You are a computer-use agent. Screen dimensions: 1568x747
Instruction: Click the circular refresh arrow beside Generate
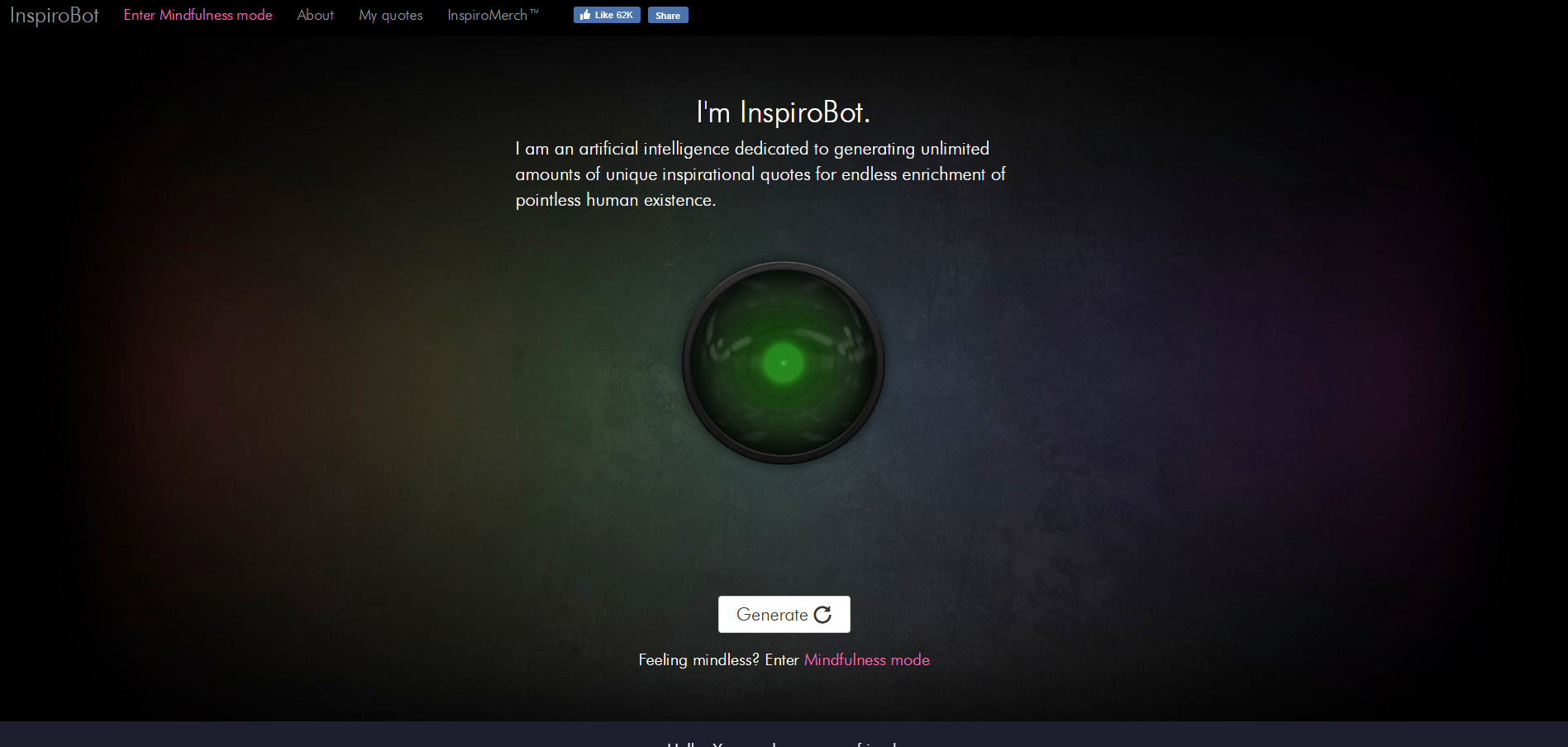pyautogui.click(x=822, y=615)
